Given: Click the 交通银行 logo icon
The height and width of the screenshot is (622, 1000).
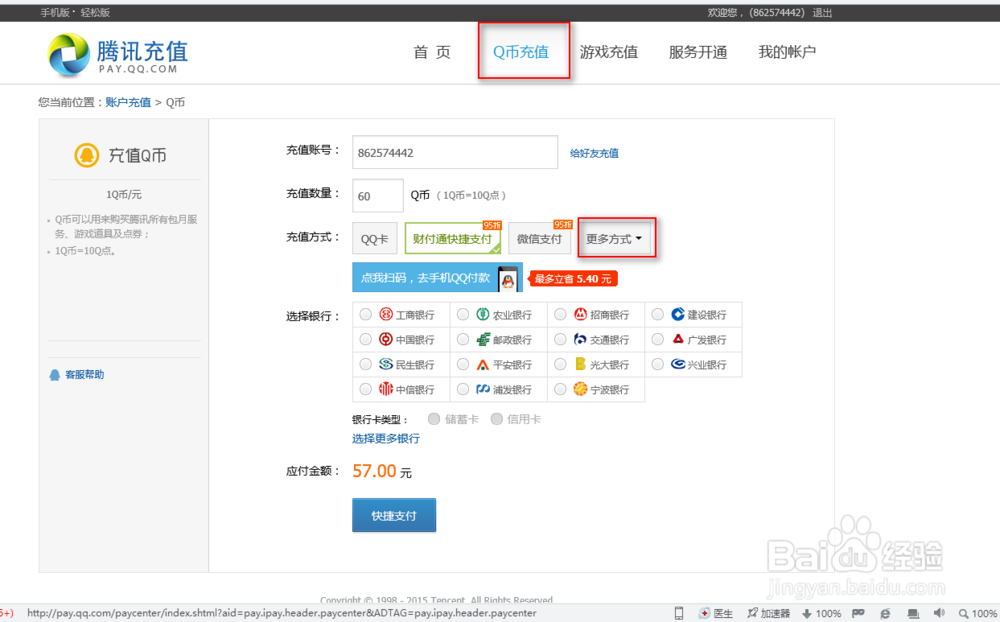Looking at the screenshot, I should (x=580, y=339).
